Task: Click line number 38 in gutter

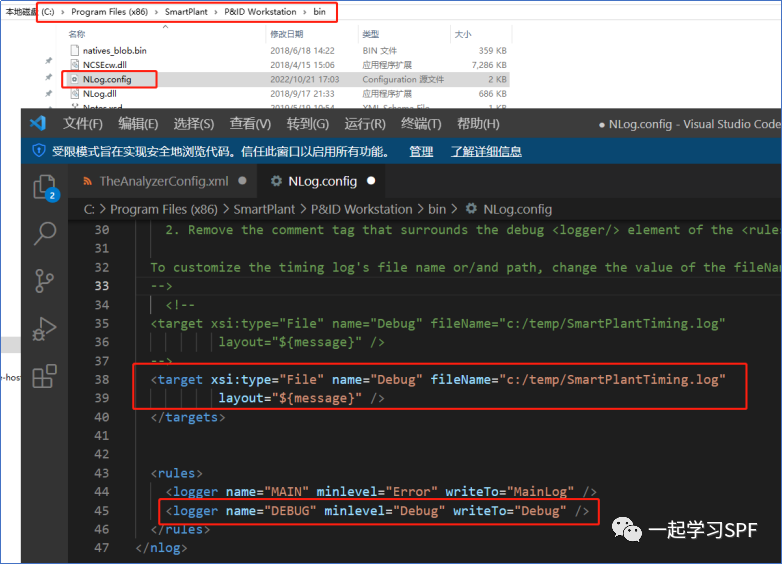Action: coord(102,380)
